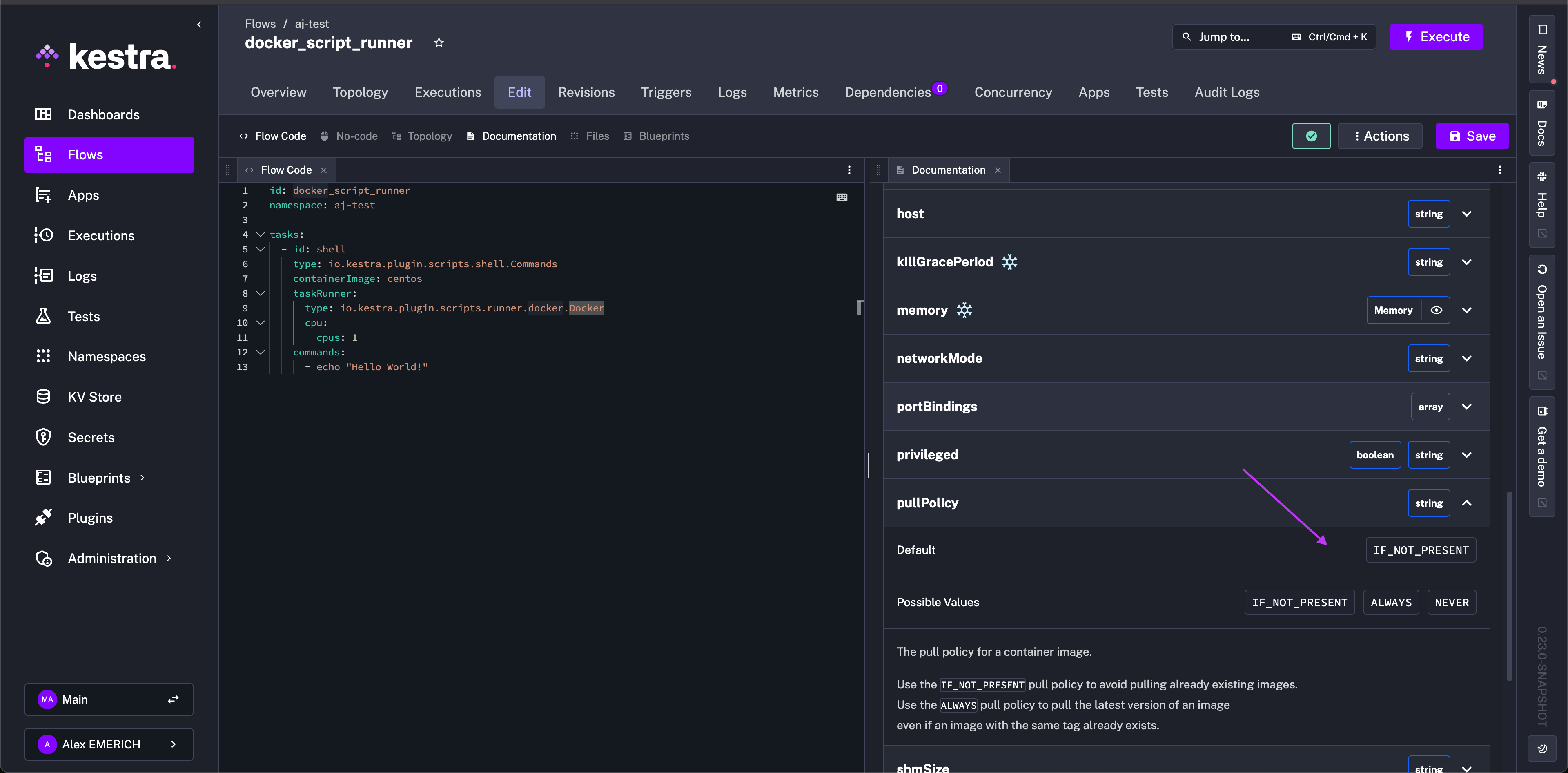Save the flow with the Save button
Image resolution: width=1568 pixels, height=773 pixels.
(1472, 136)
